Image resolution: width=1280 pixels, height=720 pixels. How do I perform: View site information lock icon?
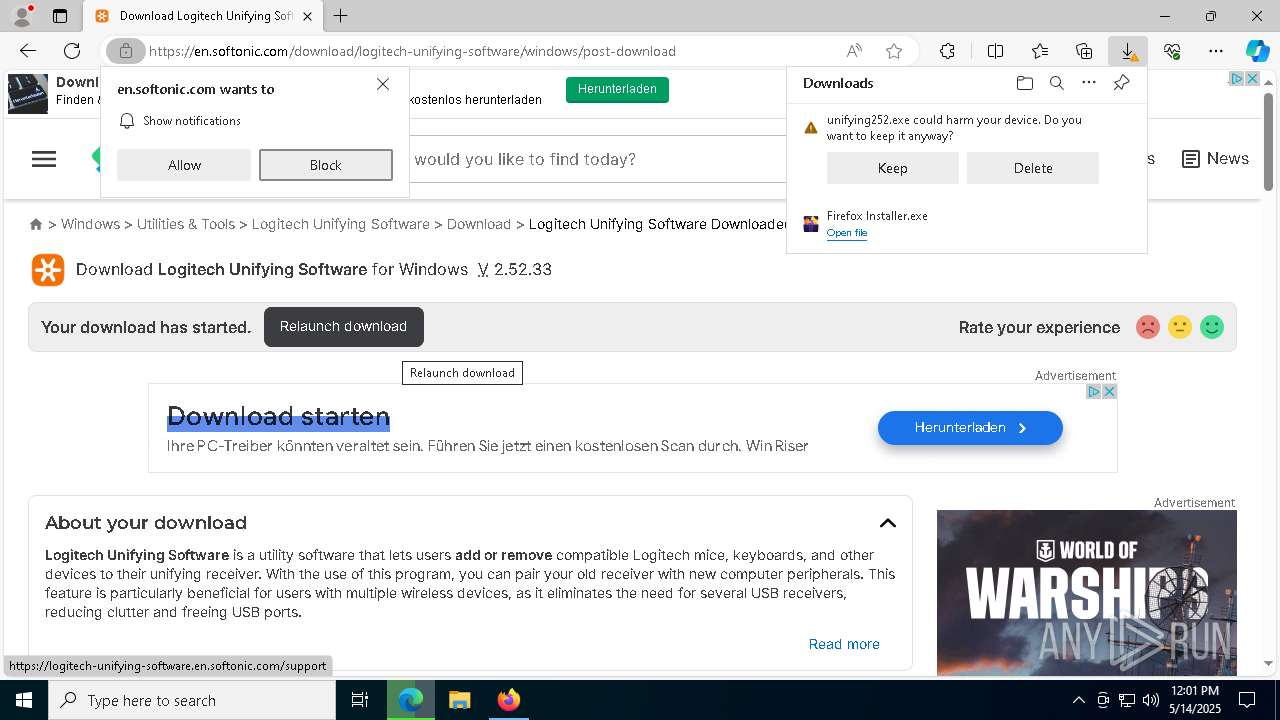[x=125, y=51]
